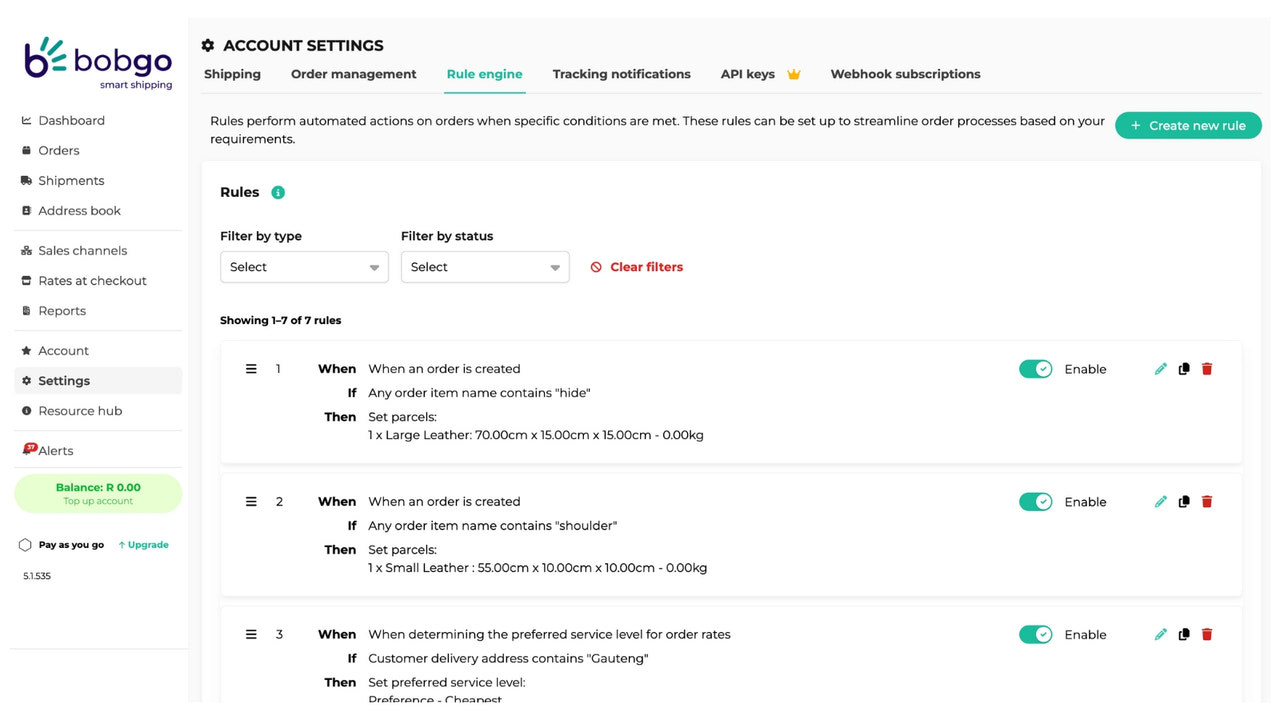This screenshot has width=1280, height=720.
Task: Open the Webhook subscriptions tab
Action: (x=904, y=73)
